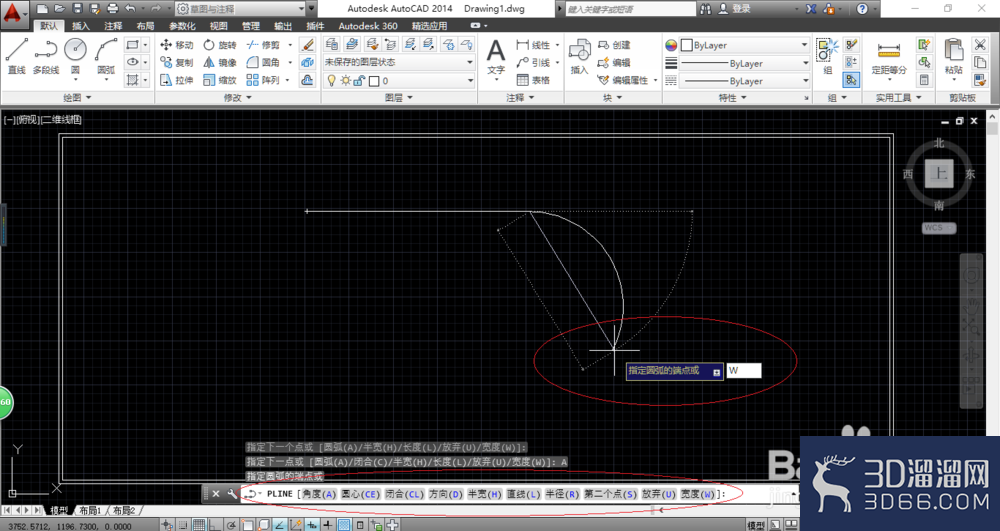Click the Erase icon in Modify panel
The image size is (1000, 531).
pyautogui.click(x=307, y=45)
